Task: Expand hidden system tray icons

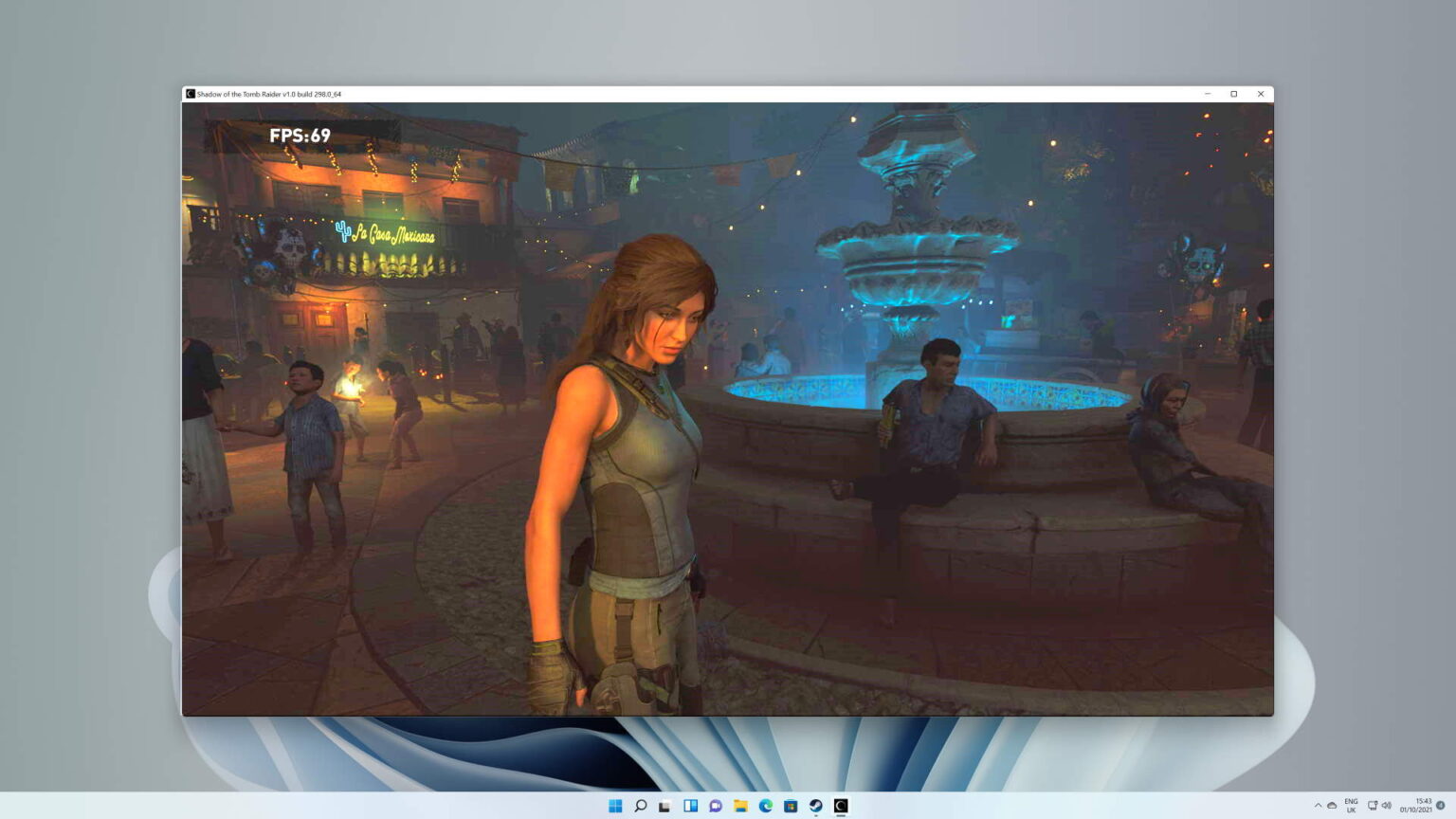Action: pyautogui.click(x=1319, y=806)
